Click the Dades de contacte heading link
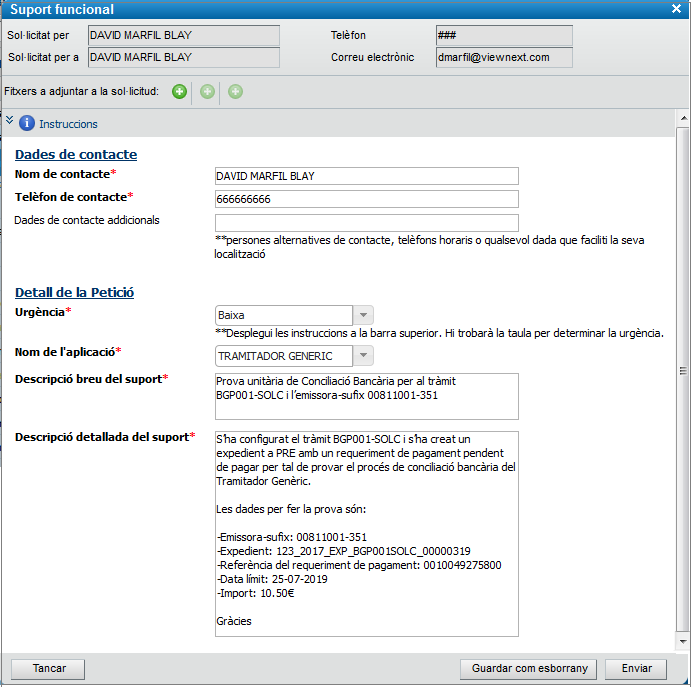Viewport: 691px width, 687px height. coord(76,154)
